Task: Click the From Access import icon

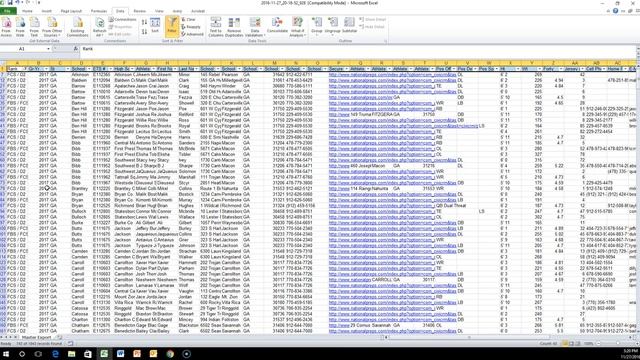Action: [6, 27]
